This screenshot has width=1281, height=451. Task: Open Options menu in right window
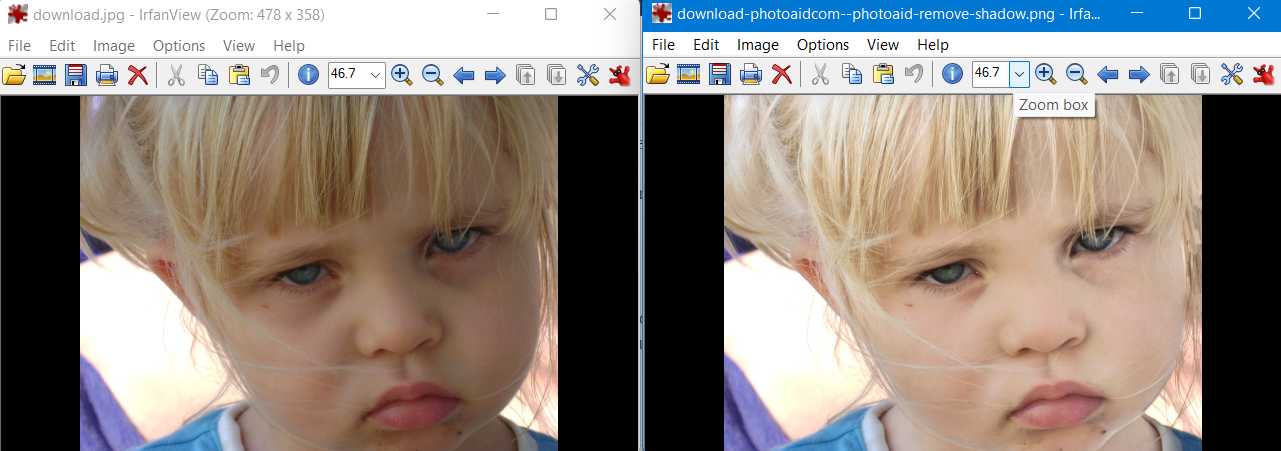tap(823, 45)
